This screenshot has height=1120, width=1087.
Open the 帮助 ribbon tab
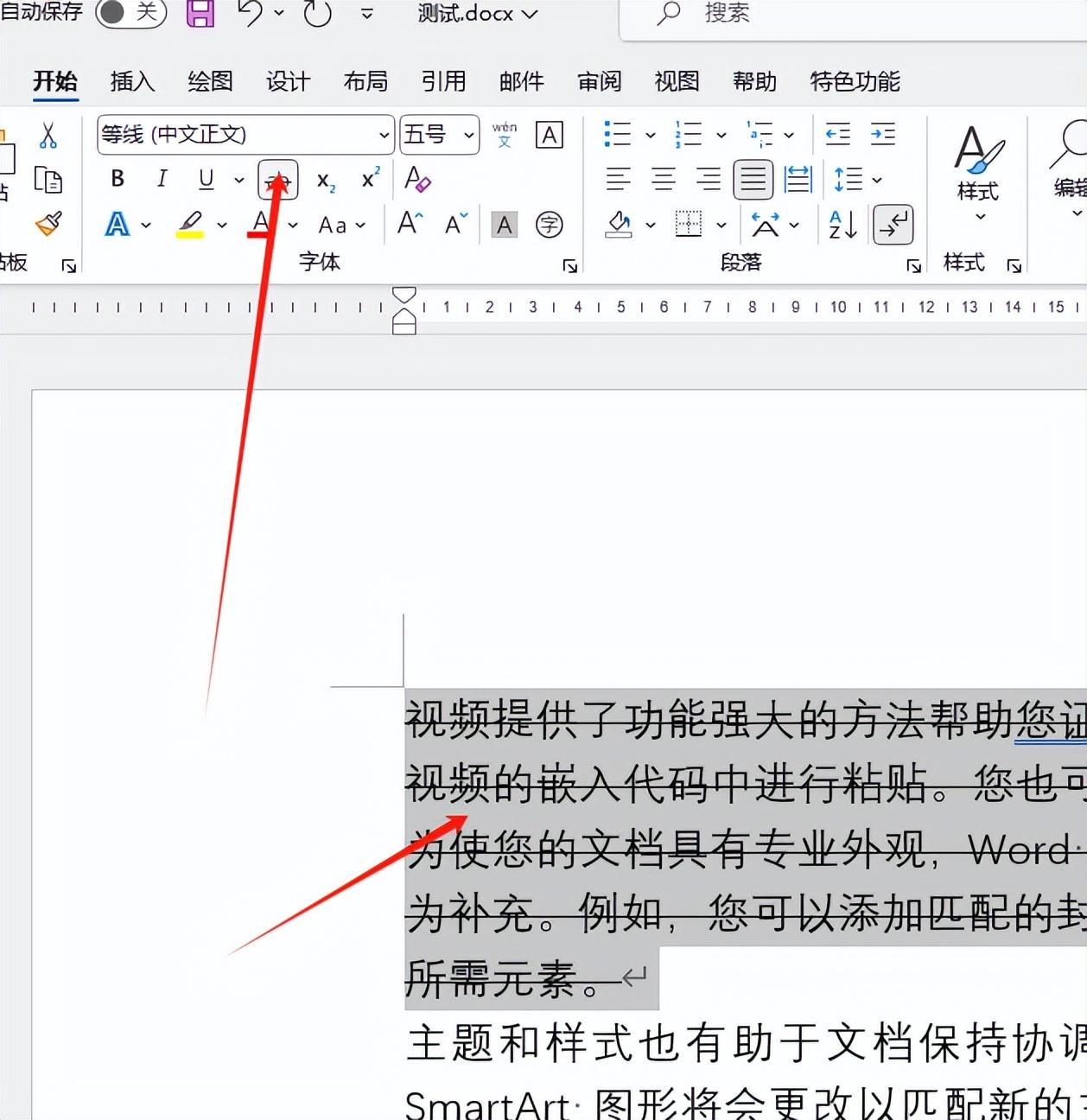click(x=754, y=81)
